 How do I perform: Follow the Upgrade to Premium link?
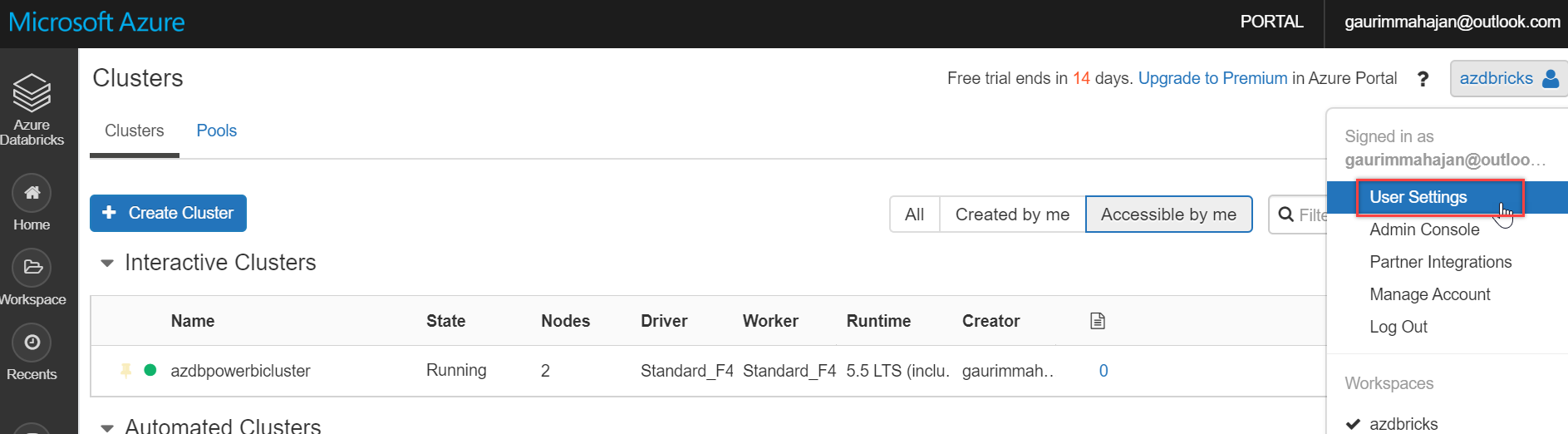[x=1212, y=78]
